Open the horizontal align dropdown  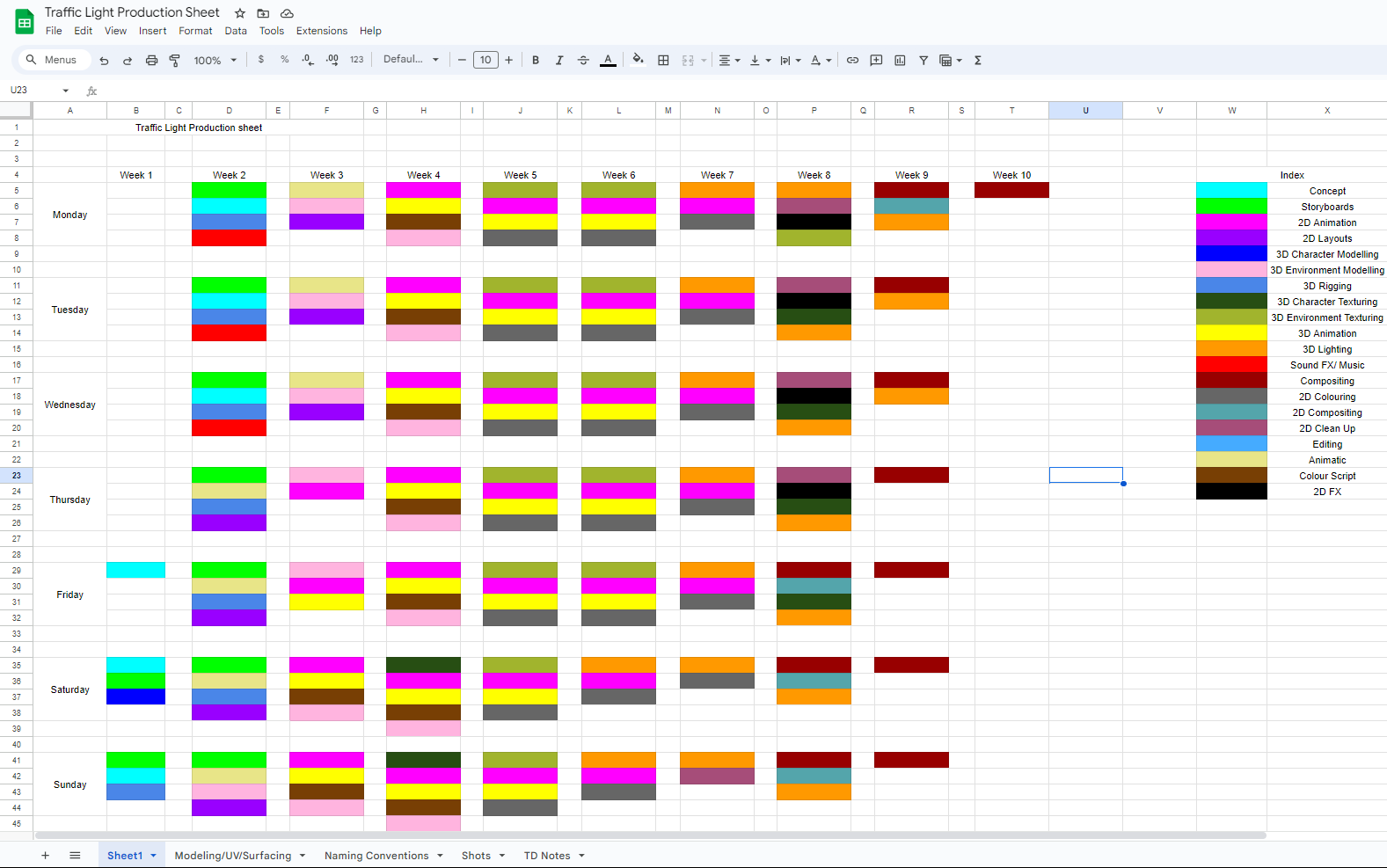coord(729,60)
